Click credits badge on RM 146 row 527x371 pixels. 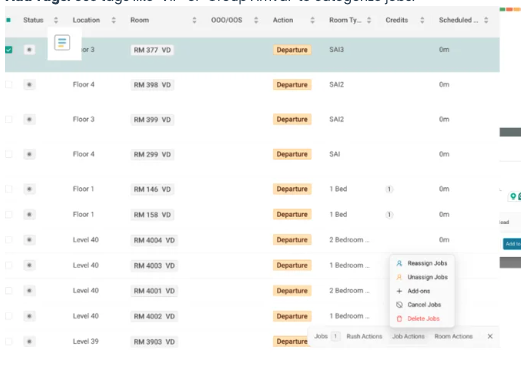point(389,189)
